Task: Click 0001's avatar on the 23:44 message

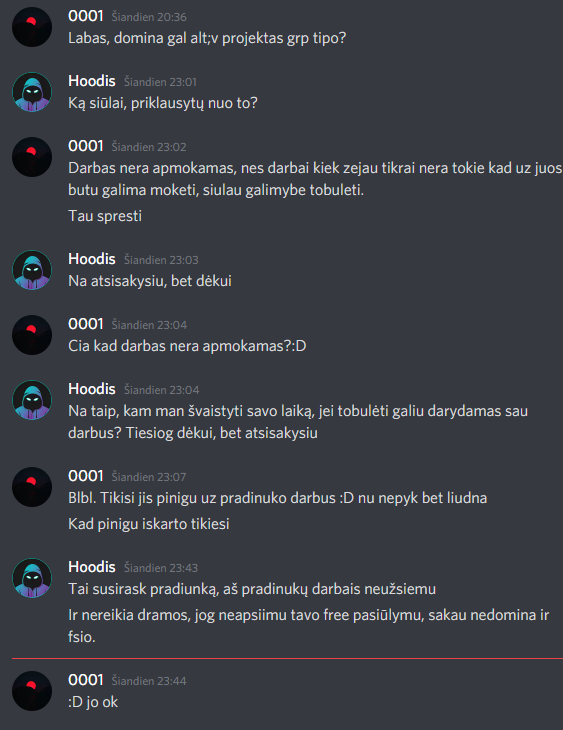Action: pos(32,691)
